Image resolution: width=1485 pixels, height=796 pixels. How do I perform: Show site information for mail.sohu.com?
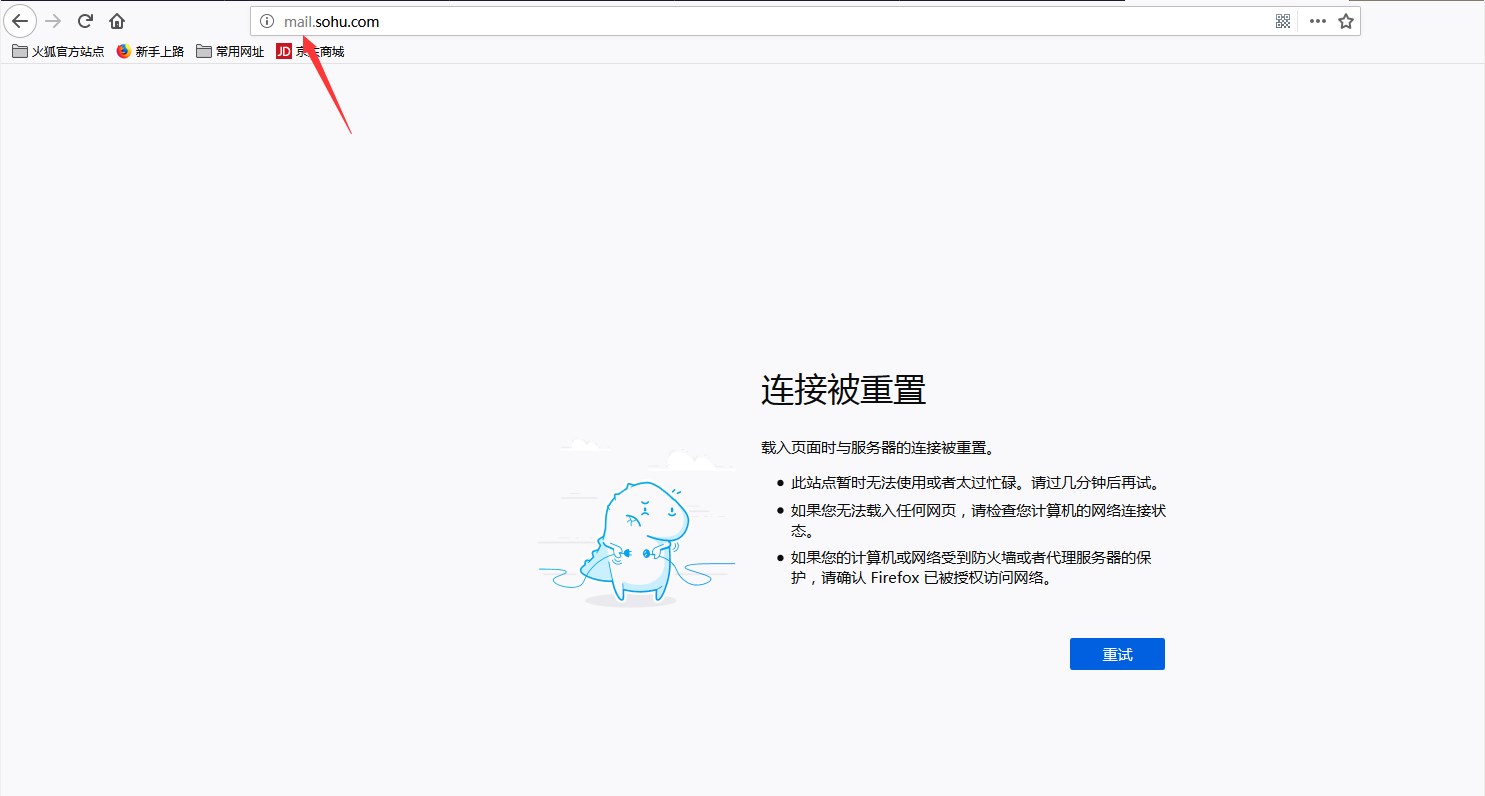pyautogui.click(x=266, y=21)
